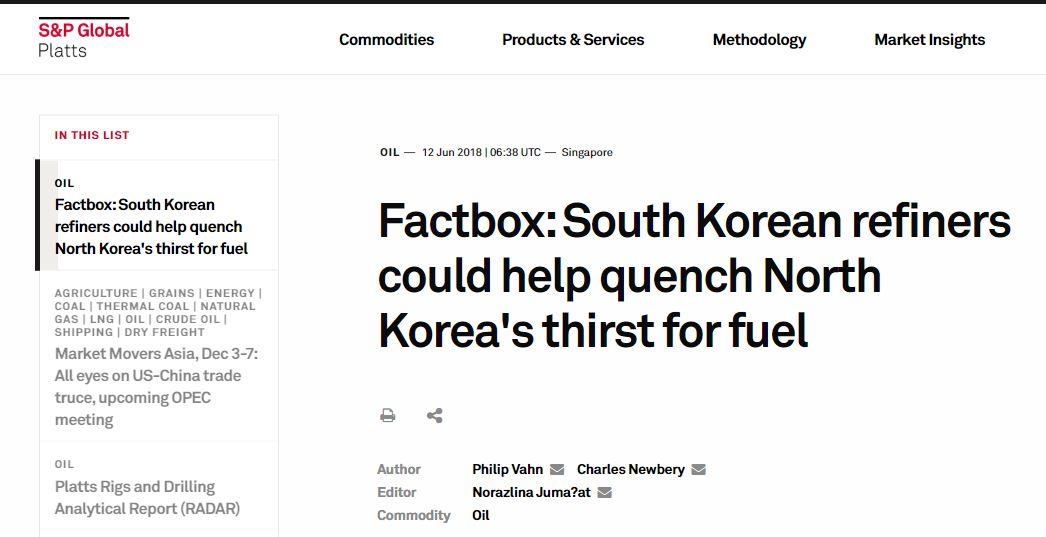Click author name Philip Vahn
This screenshot has width=1046, height=537.
pos(508,470)
